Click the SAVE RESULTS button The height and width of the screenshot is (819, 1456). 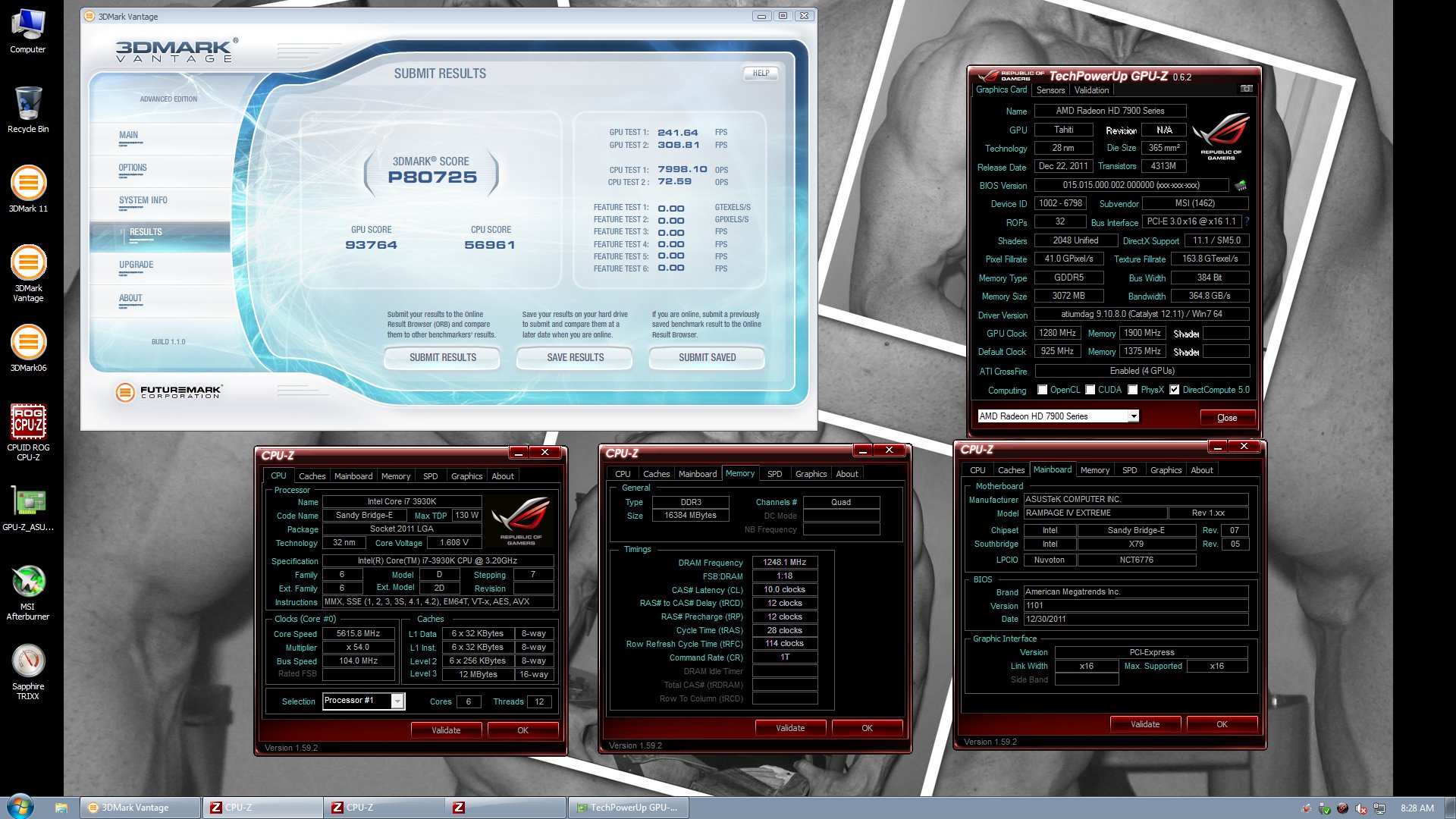[x=576, y=357]
